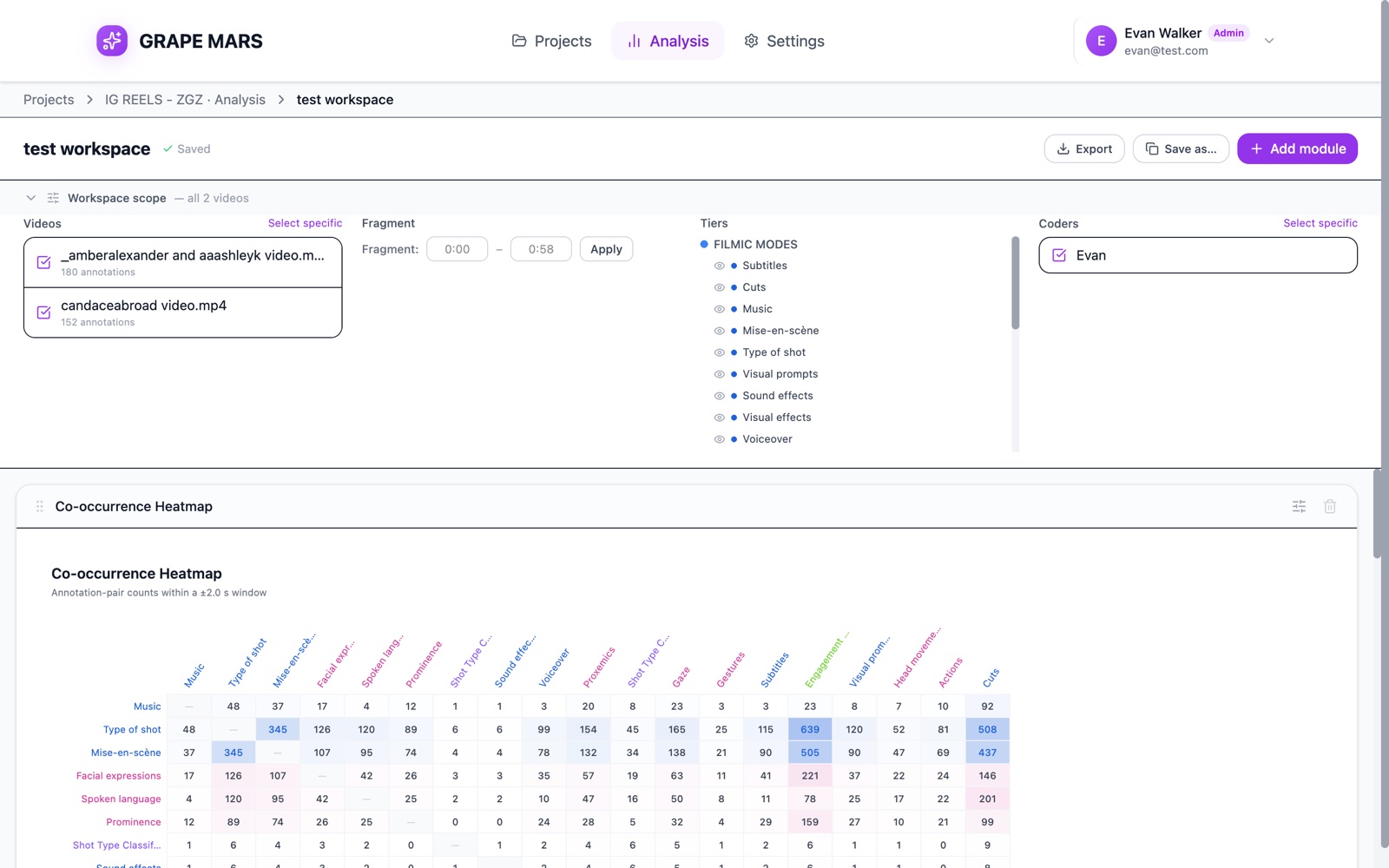Screen dimensions: 1389x868
Task: Click Select specific link for Coders
Action: (1320, 223)
